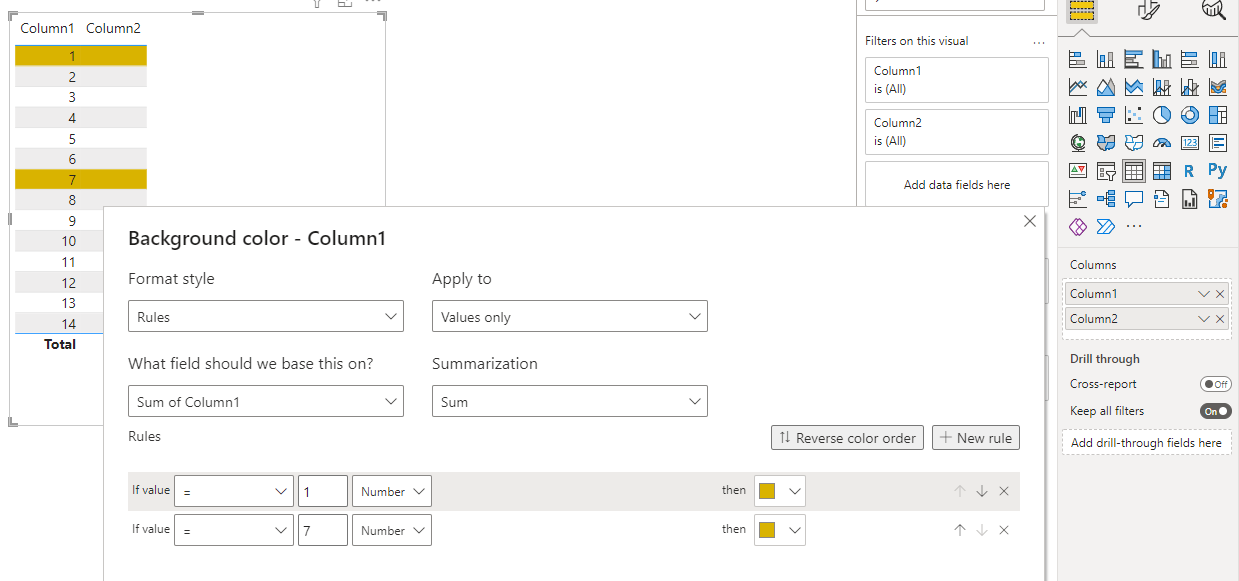This screenshot has height=581, width=1239.
Task: Remove Column2 from the Columns well
Action: 1220,319
